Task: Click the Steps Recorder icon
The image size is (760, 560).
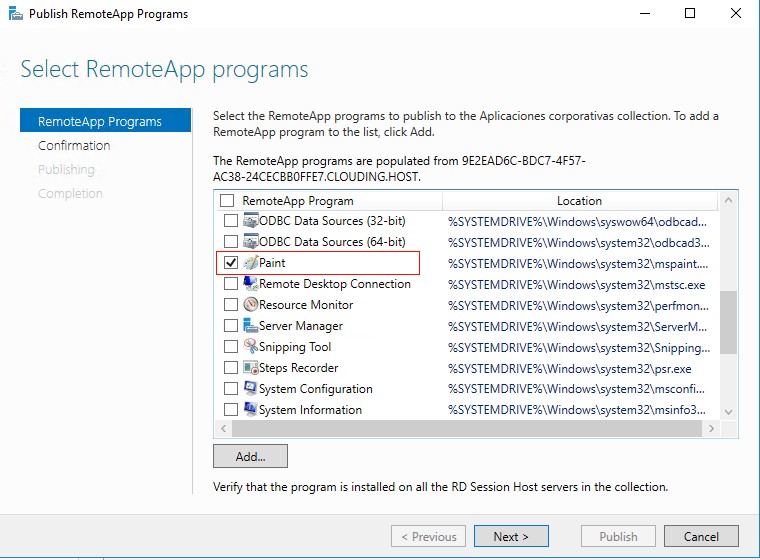Action: pyautogui.click(x=251, y=368)
